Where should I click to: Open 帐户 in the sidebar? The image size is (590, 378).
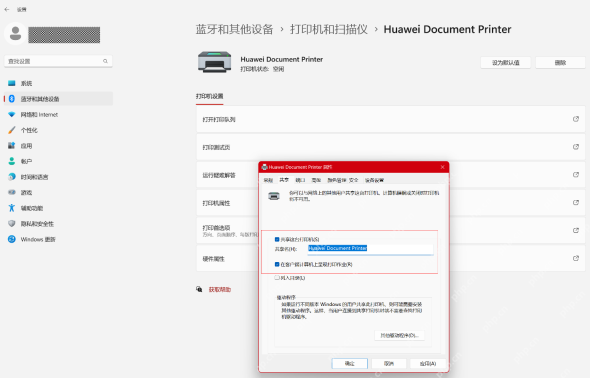tap(58, 161)
